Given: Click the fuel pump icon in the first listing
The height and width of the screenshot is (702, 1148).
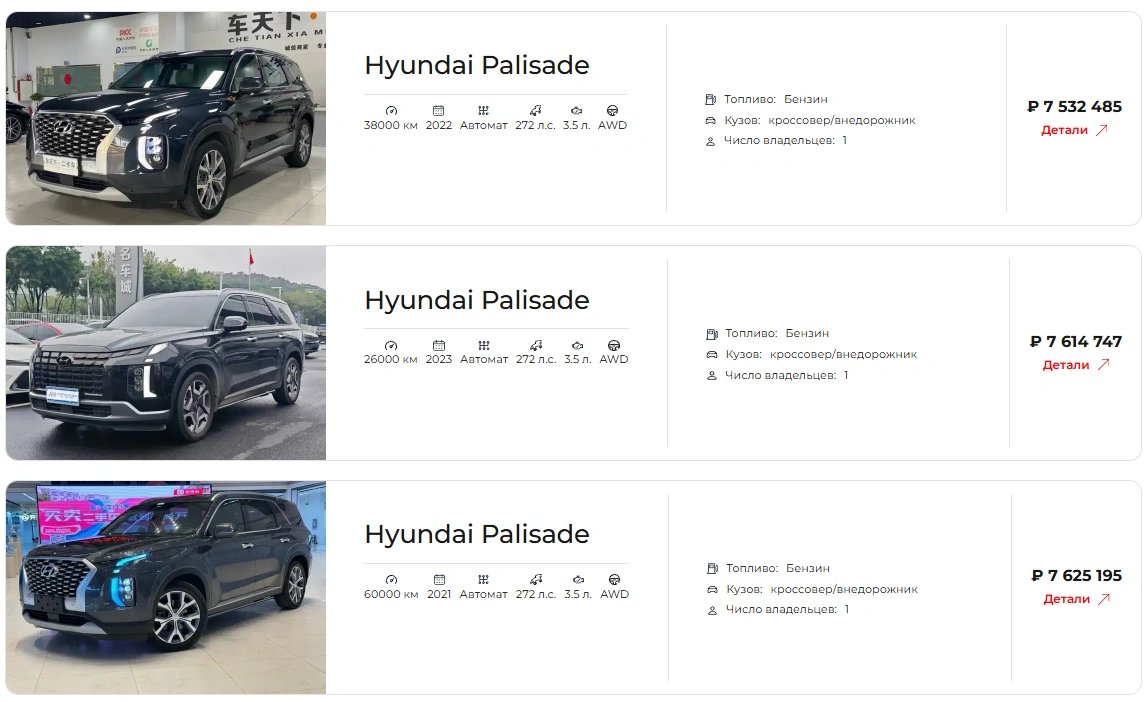Looking at the screenshot, I should pyautogui.click(x=710, y=100).
